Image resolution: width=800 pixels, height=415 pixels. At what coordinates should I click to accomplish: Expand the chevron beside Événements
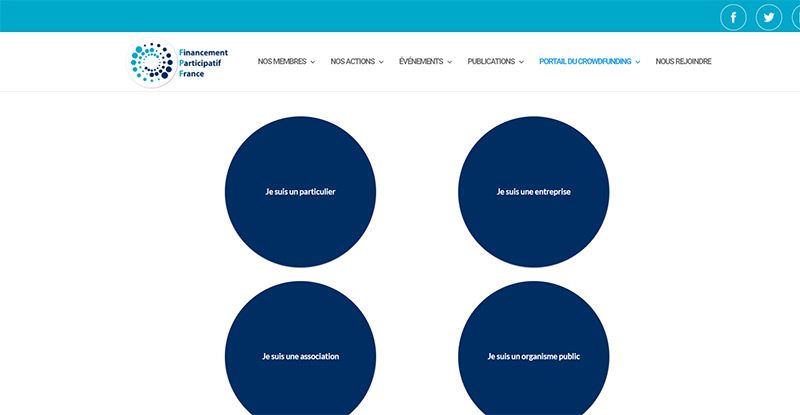point(449,62)
